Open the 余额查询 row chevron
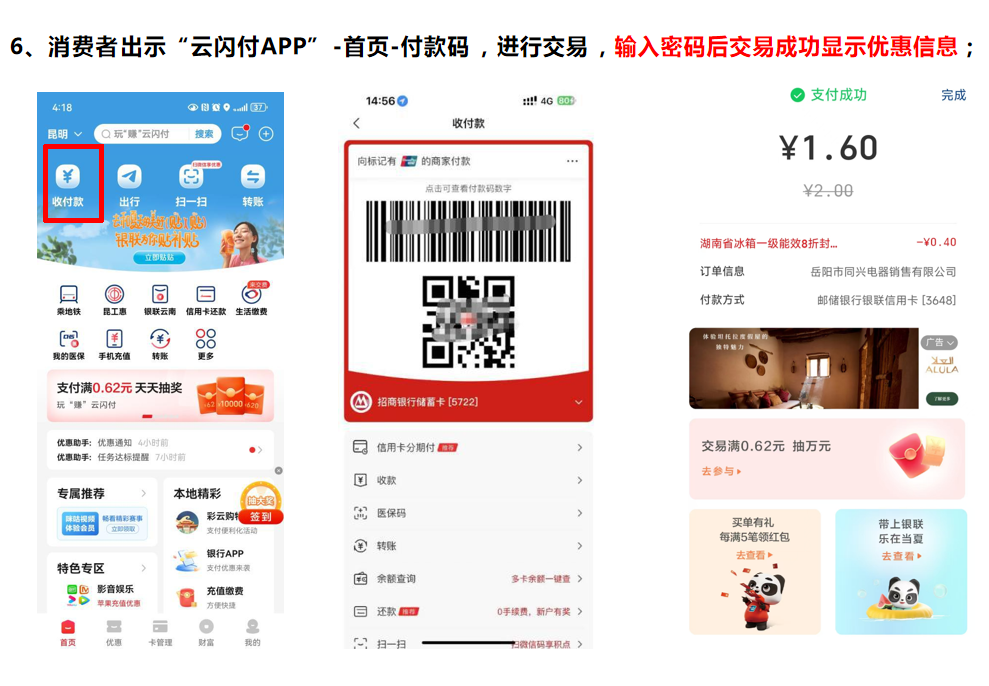 tap(580, 578)
